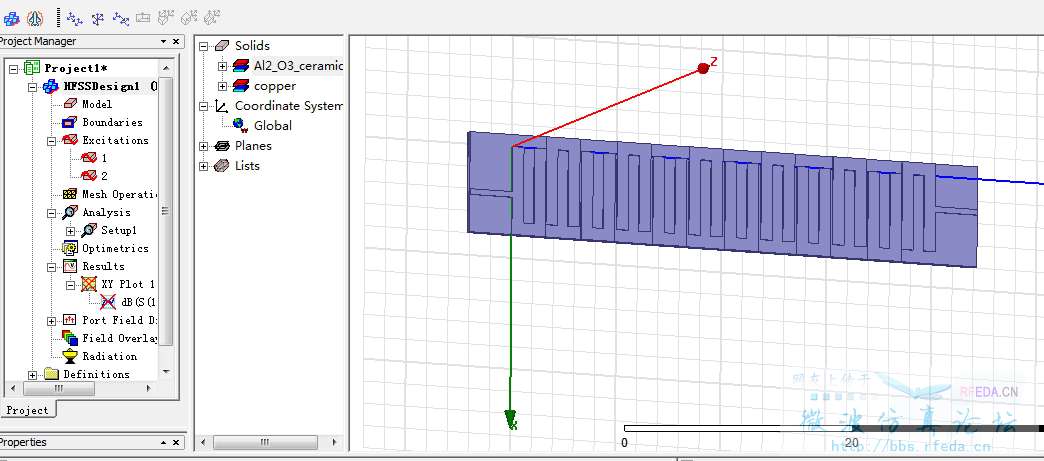Click the project tree scroll-down arrow
The width and height of the screenshot is (1044, 461).
pyautogui.click(x=166, y=372)
